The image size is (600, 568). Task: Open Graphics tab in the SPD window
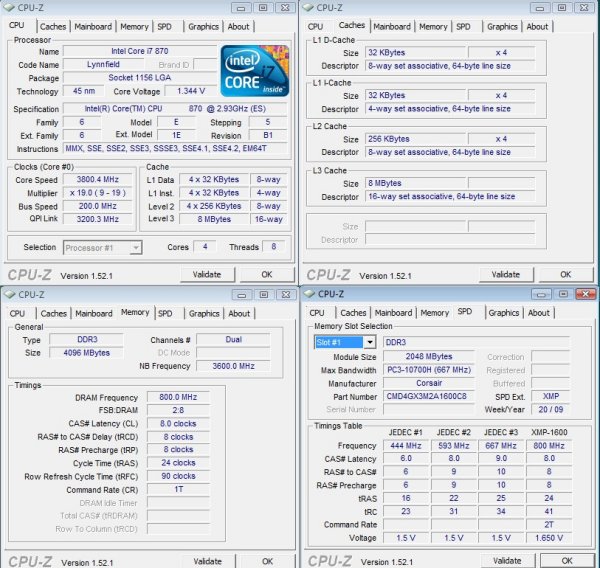(x=504, y=313)
